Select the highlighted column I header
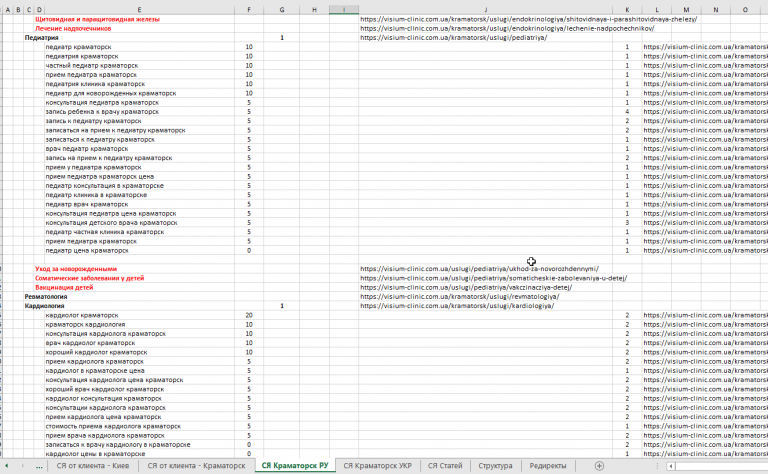The height and width of the screenshot is (474, 768). pyautogui.click(x=344, y=10)
